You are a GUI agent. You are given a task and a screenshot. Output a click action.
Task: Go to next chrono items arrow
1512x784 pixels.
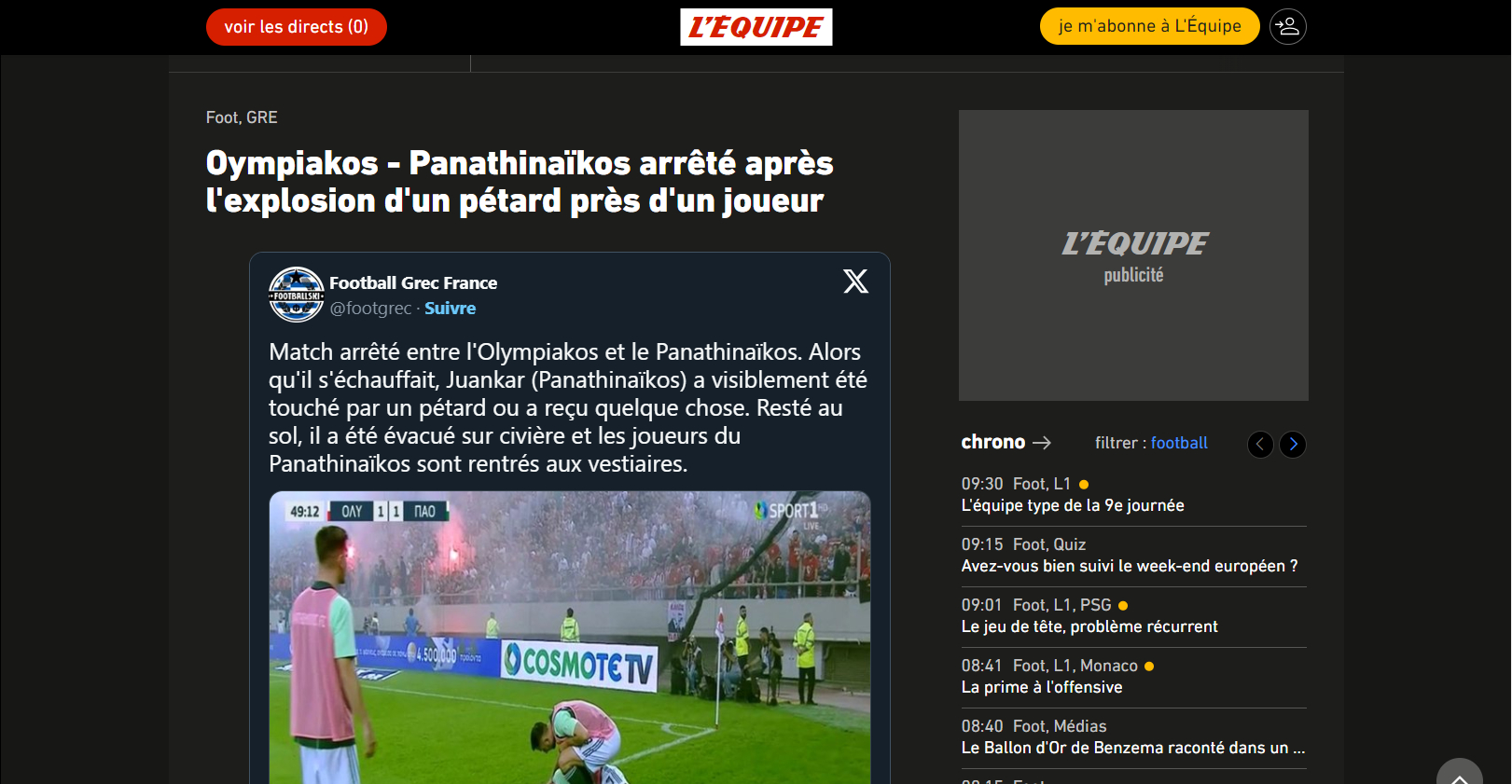1293,445
